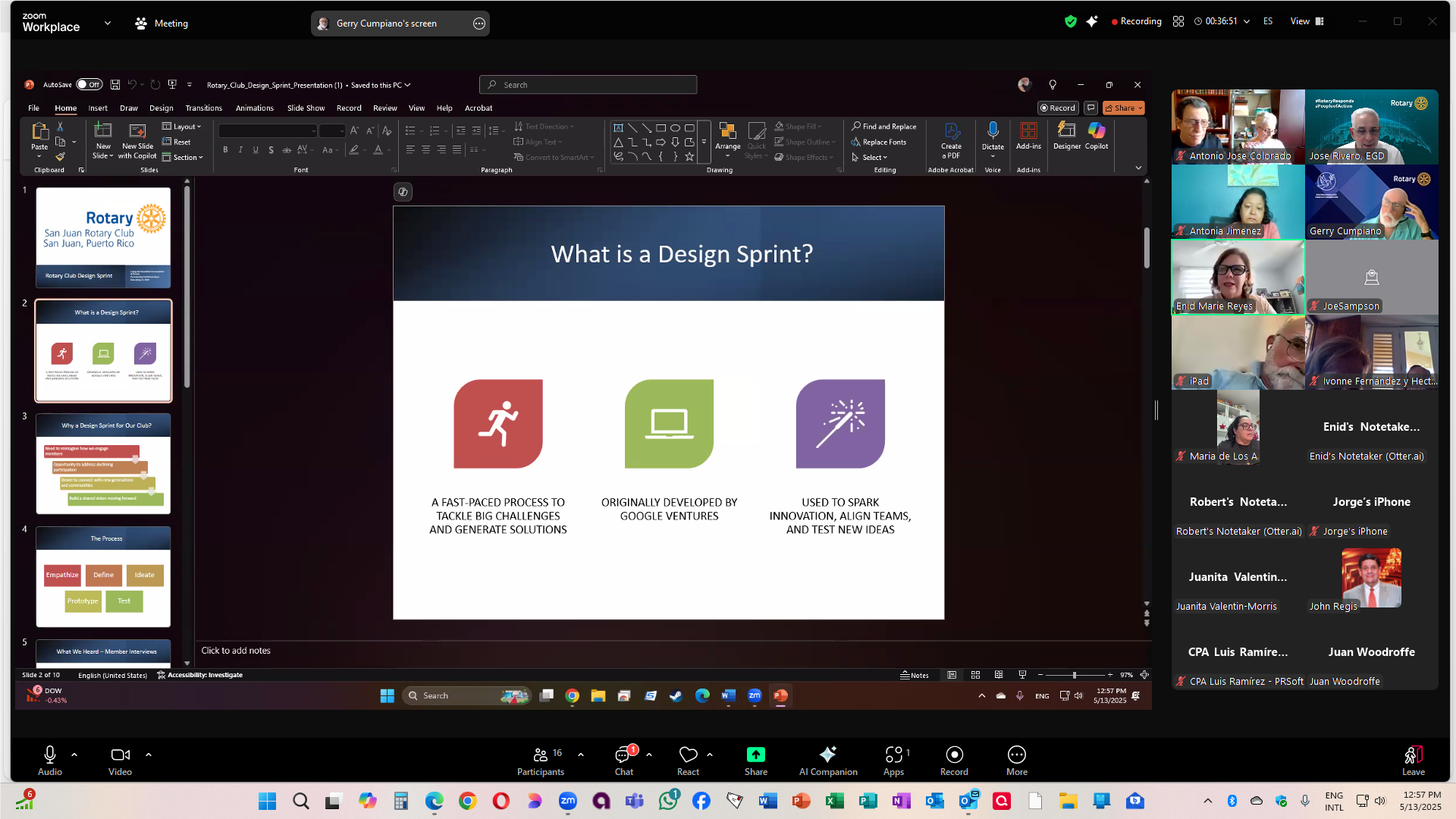Click the orange PowerPoint Share button

[x=1122, y=108]
